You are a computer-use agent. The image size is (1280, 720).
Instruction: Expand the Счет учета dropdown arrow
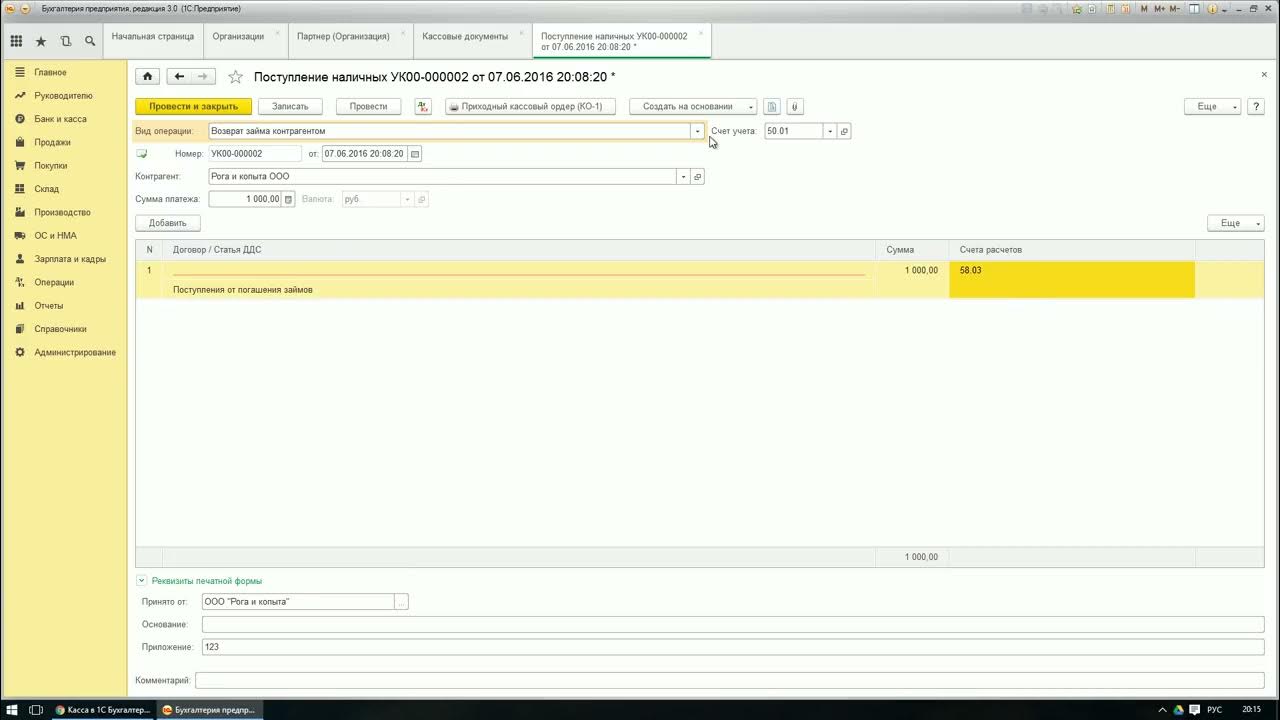coord(830,131)
